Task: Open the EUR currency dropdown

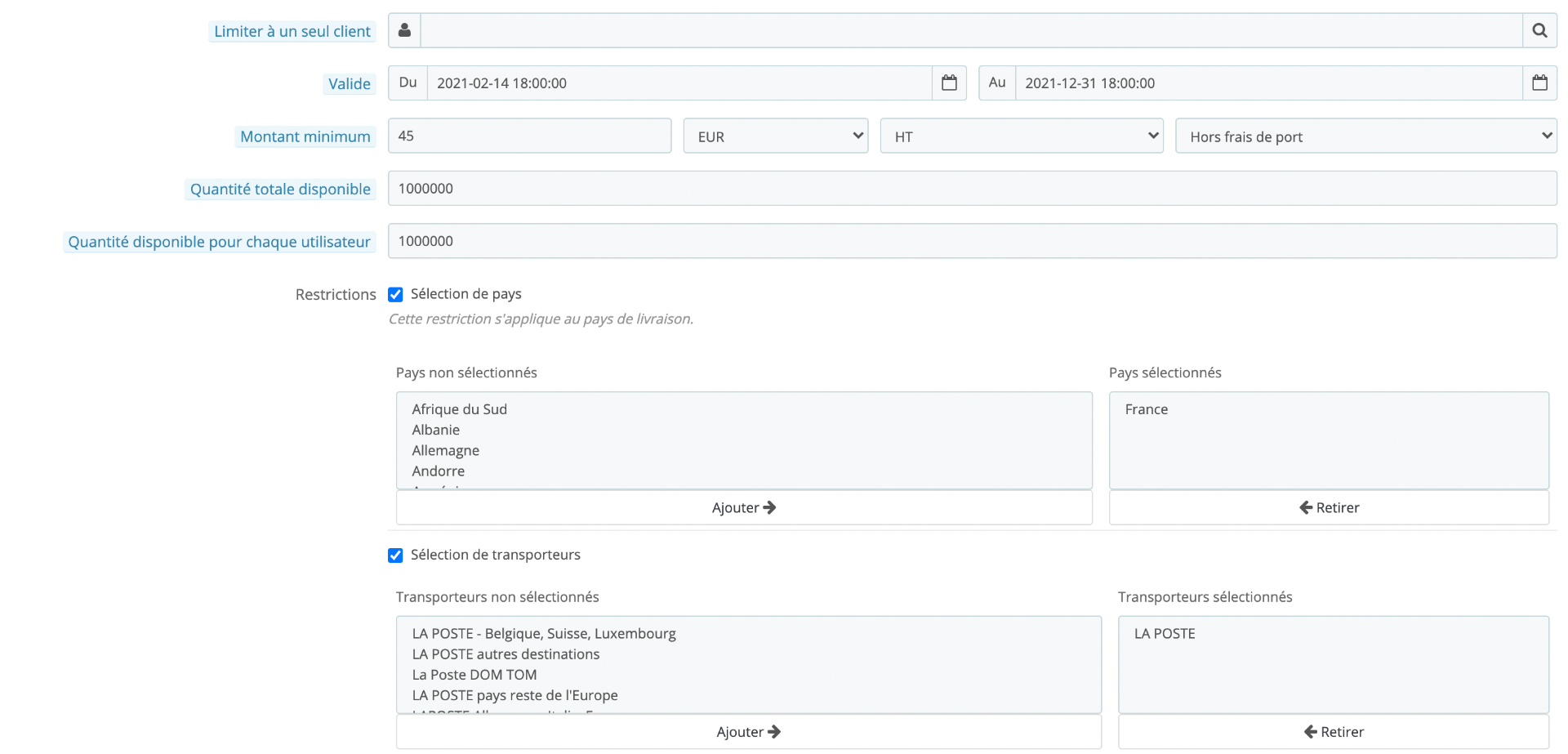Action: click(775, 136)
